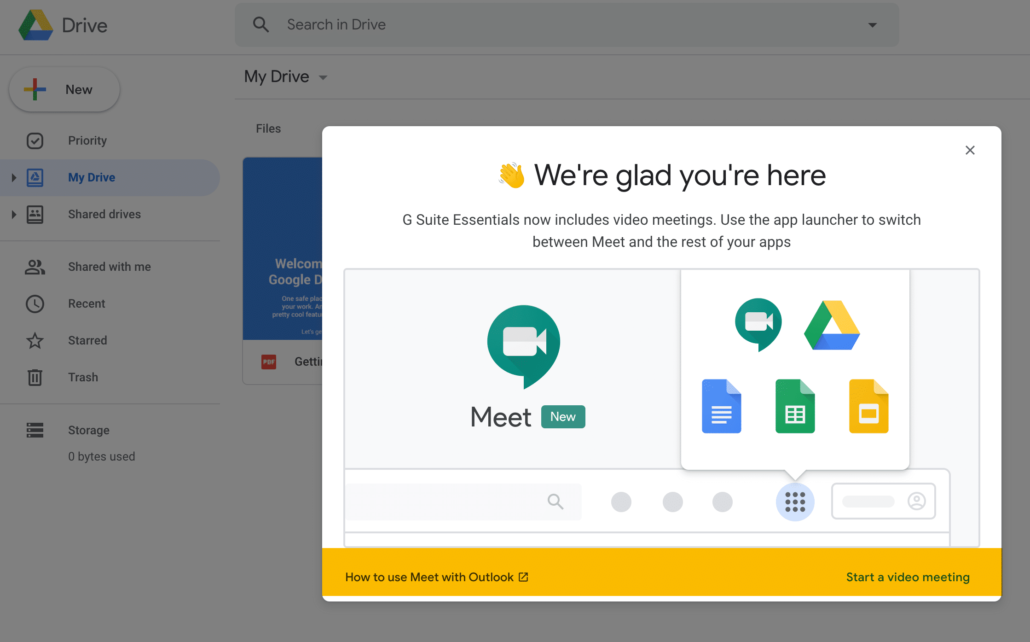The width and height of the screenshot is (1030, 642).
Task: Click the colorful plus icon on New
Action: 35,89
